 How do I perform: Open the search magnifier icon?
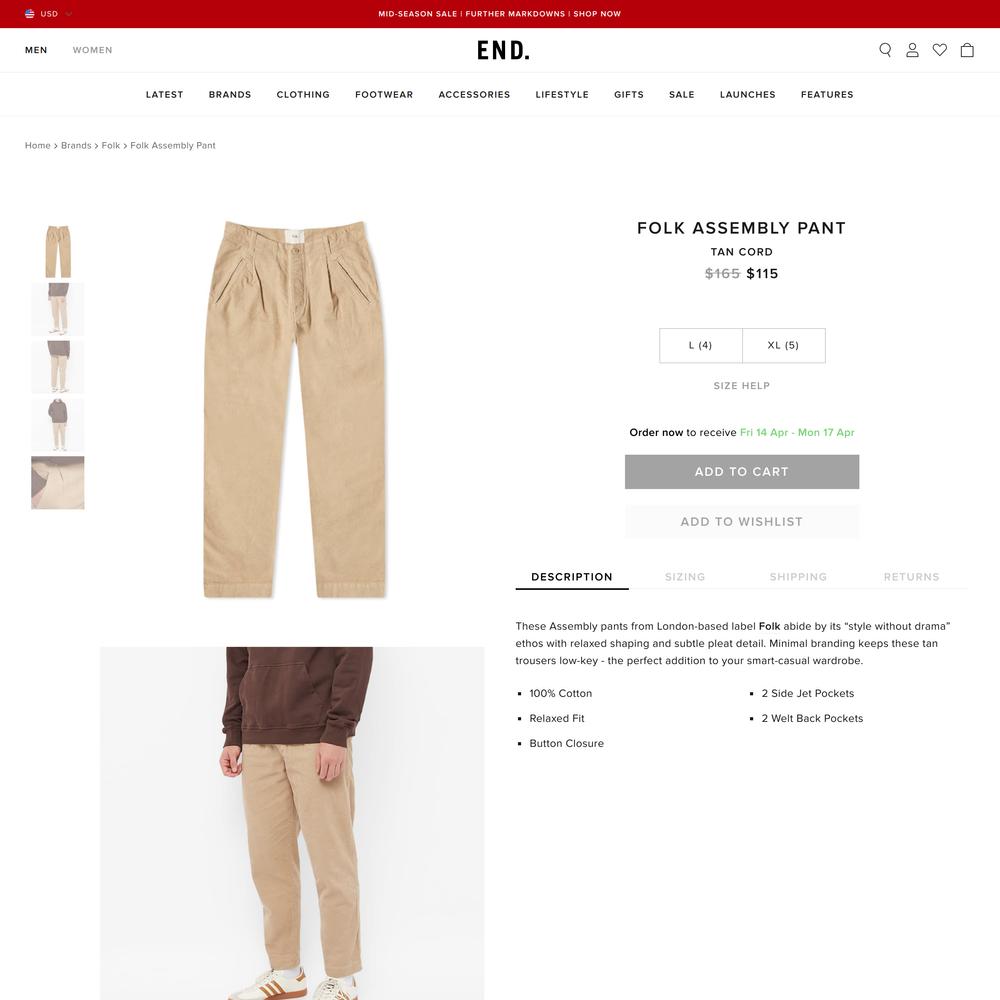point(885,50)
